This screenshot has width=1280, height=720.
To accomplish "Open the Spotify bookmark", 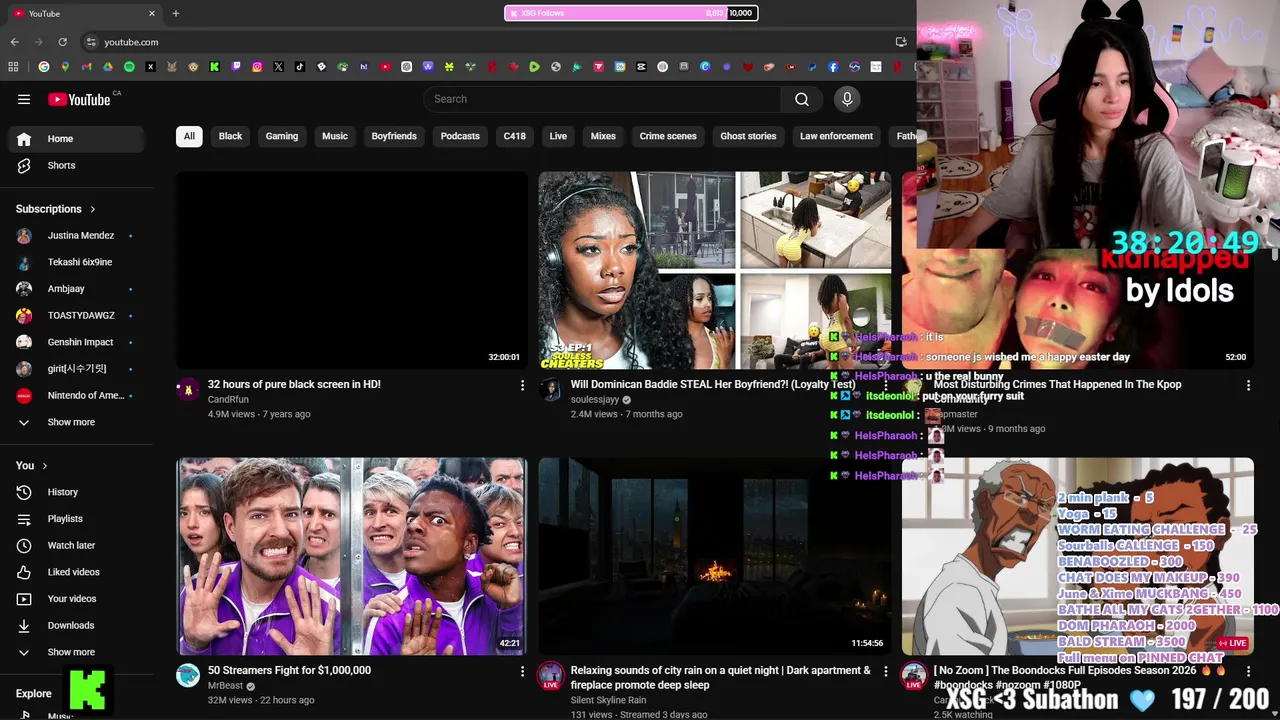I will (x=129, y=67).
